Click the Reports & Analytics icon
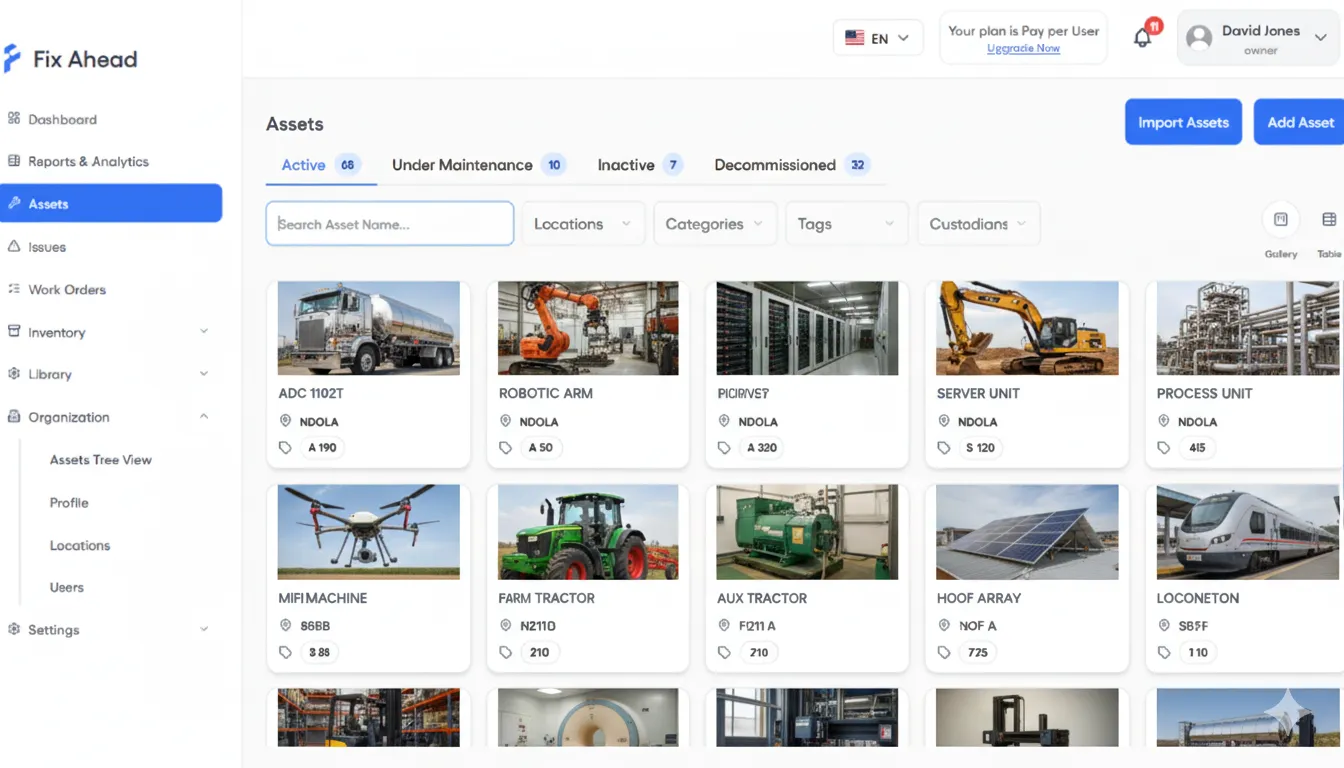Image resolution: width=1344 pixels, height=768 pixels. tap(14, 161)
